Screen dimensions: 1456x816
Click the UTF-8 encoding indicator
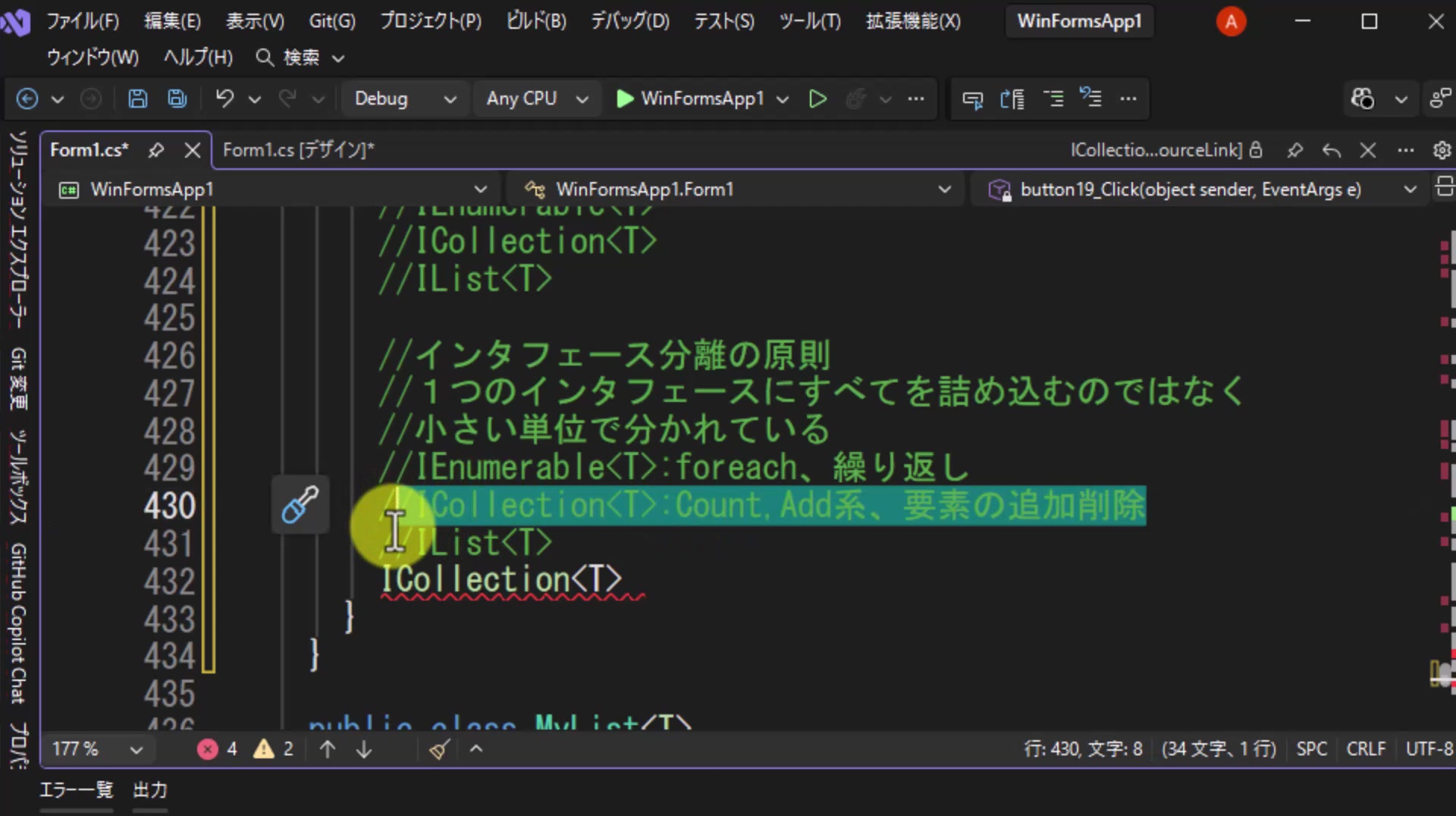pos(1429,749)
